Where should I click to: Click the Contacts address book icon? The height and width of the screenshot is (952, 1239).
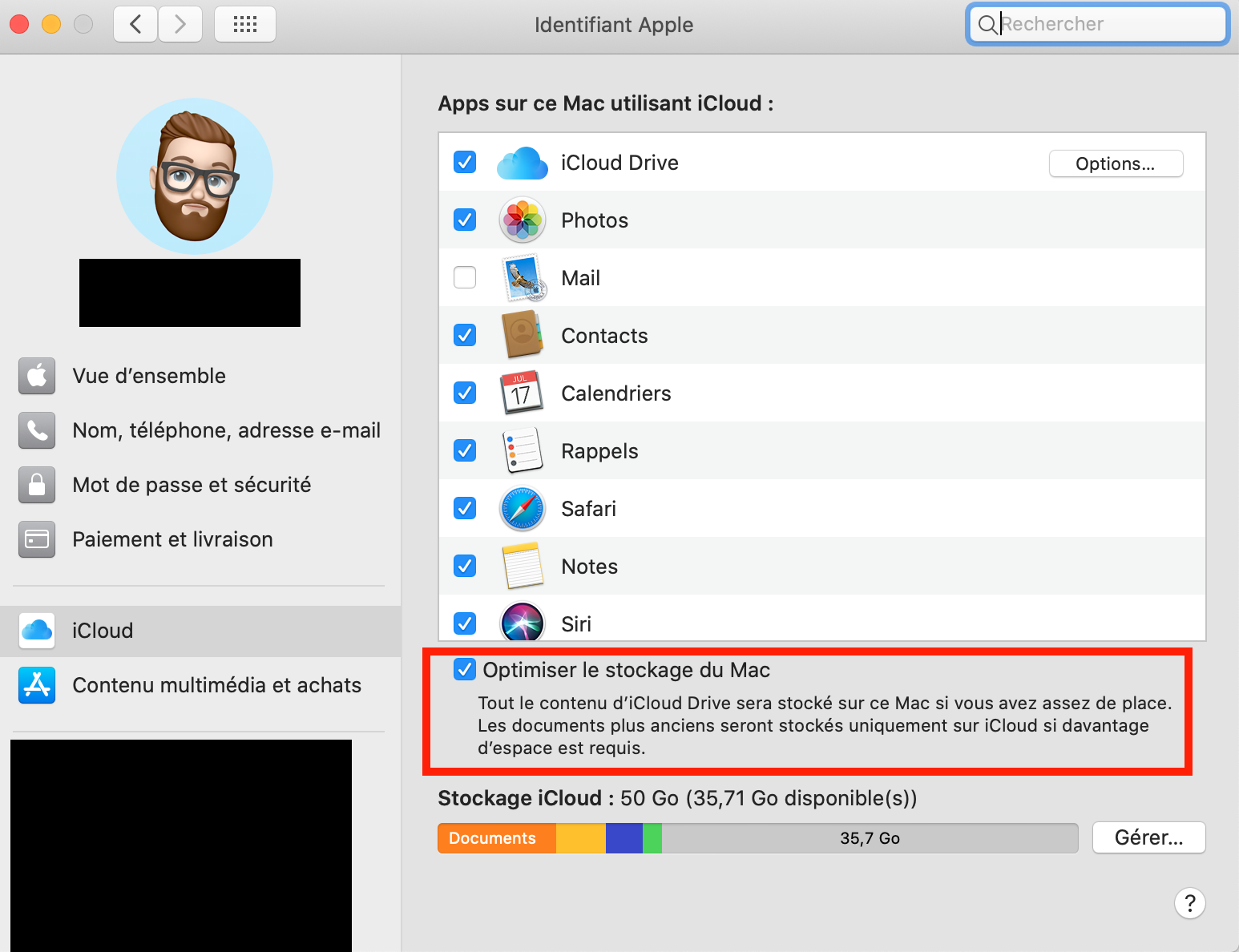pyautogui.click(x=523, y=335)
